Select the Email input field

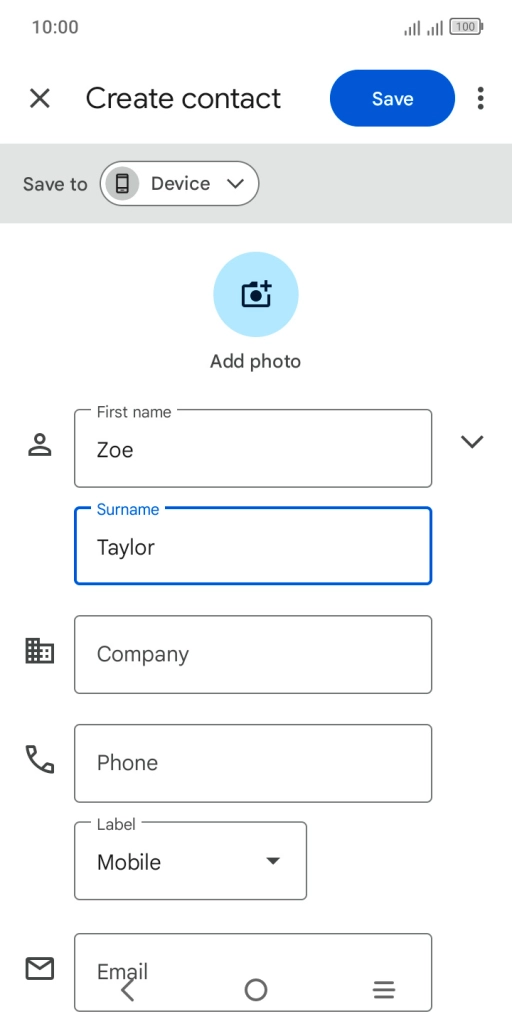coord(253,972)
